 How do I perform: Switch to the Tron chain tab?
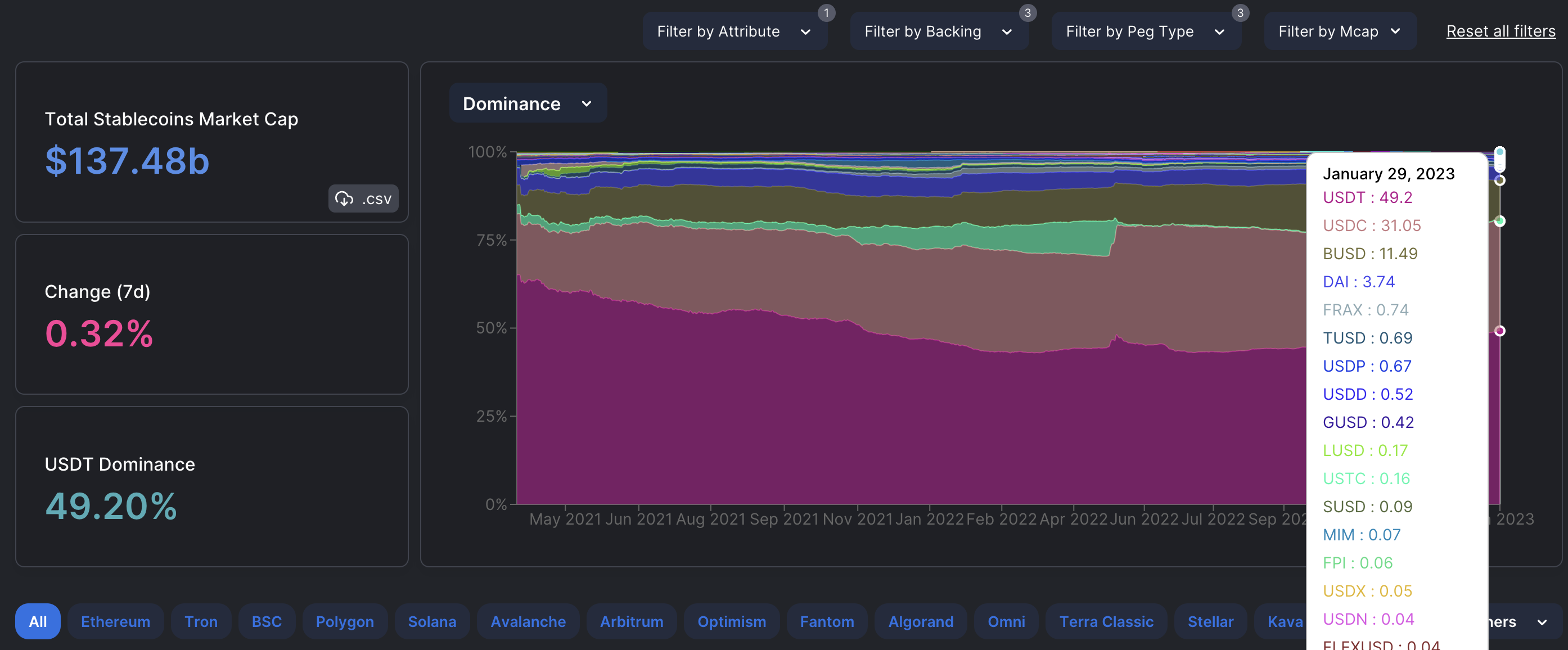[201, 621]
